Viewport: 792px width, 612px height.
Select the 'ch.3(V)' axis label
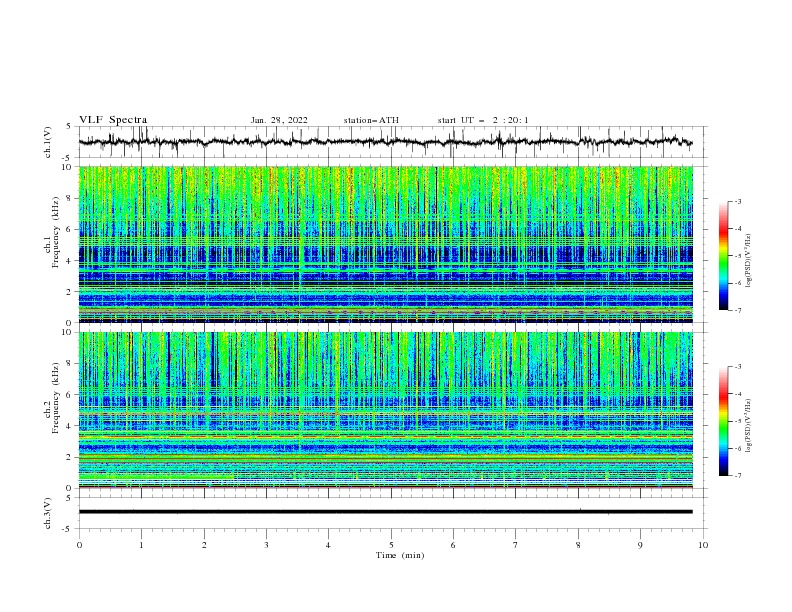[48, 513]
